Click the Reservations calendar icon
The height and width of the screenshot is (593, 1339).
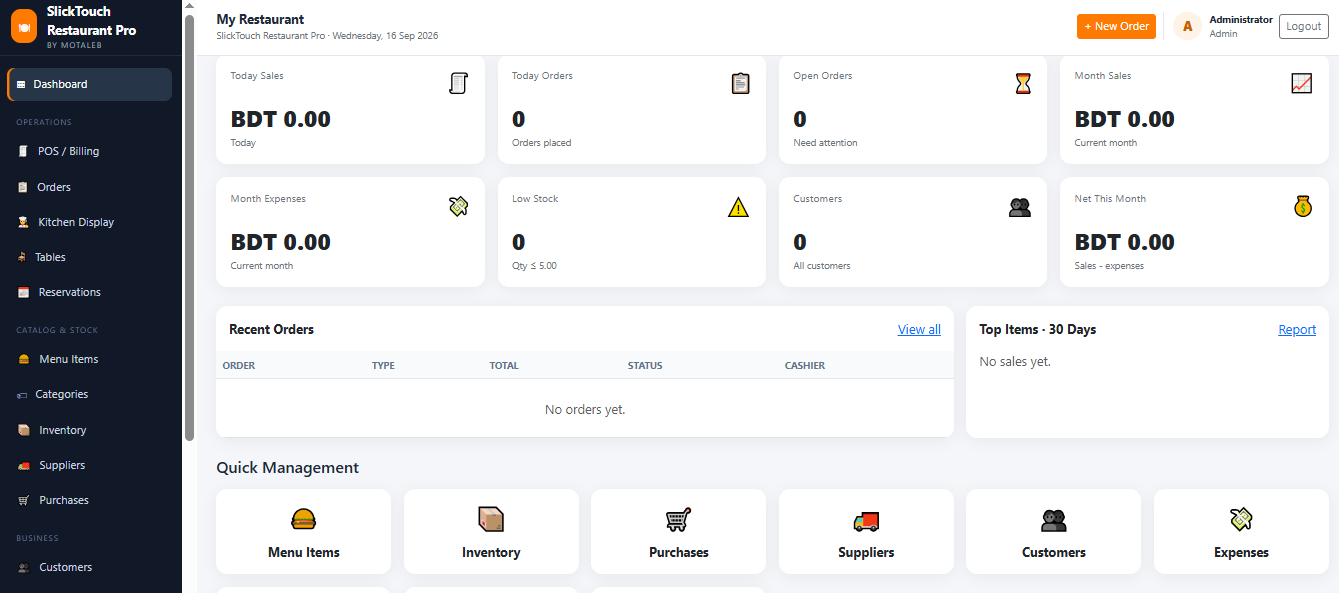pos(23,292)
